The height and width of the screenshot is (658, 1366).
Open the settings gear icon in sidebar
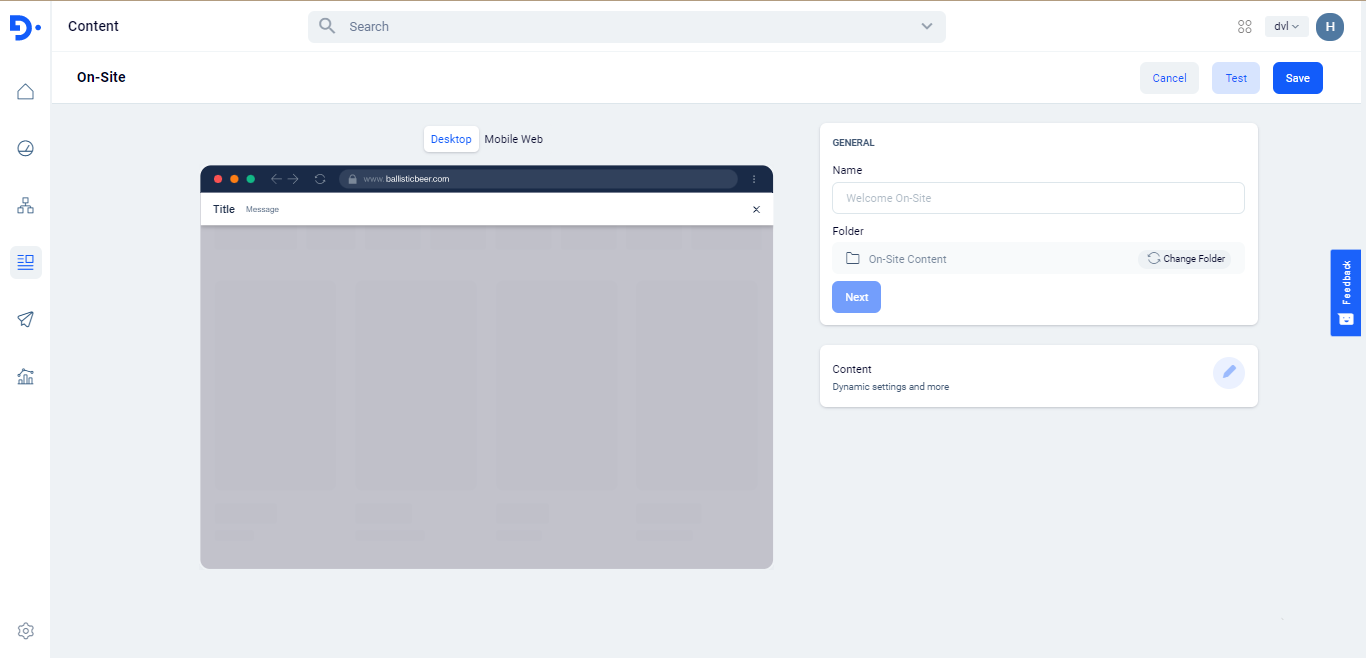[26, 631]
